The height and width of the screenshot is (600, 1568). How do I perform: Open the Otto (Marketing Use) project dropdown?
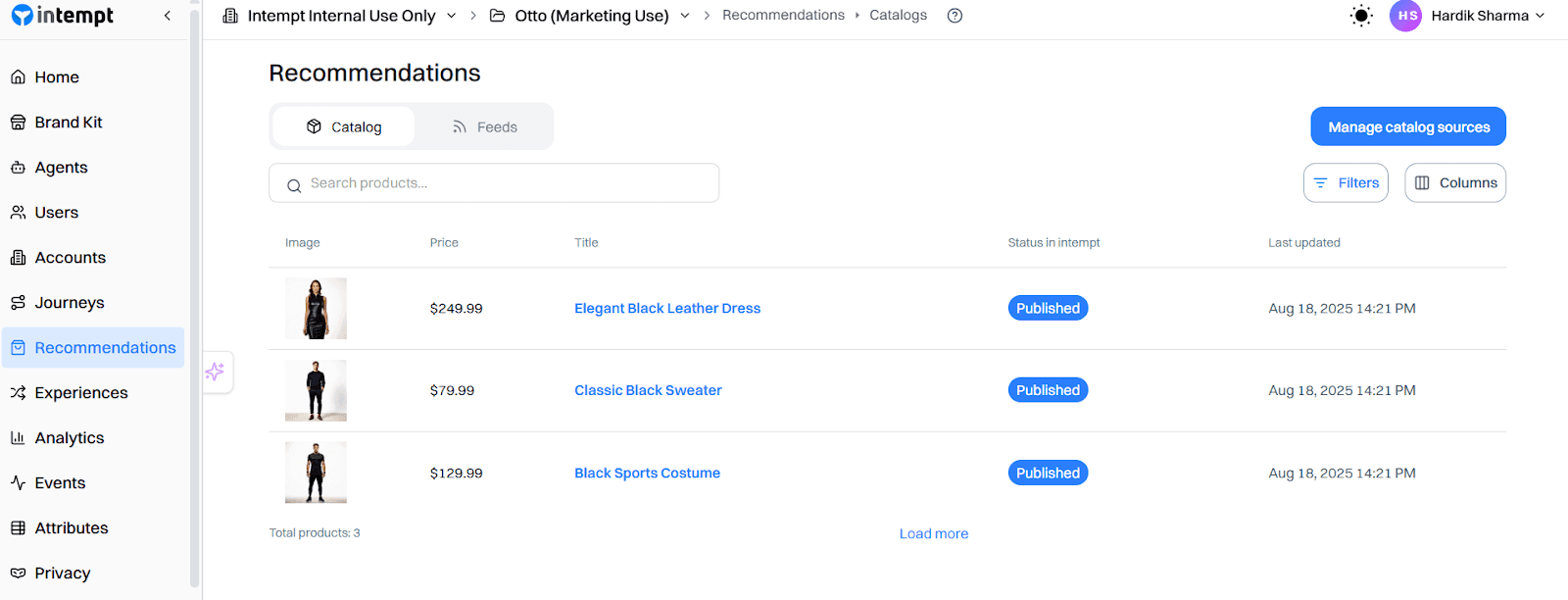point(685,16)
